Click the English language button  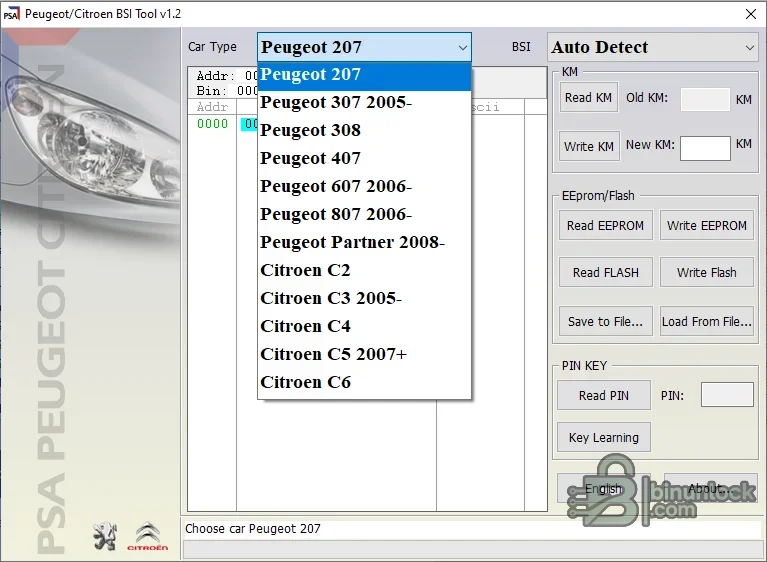pos(604,488)
